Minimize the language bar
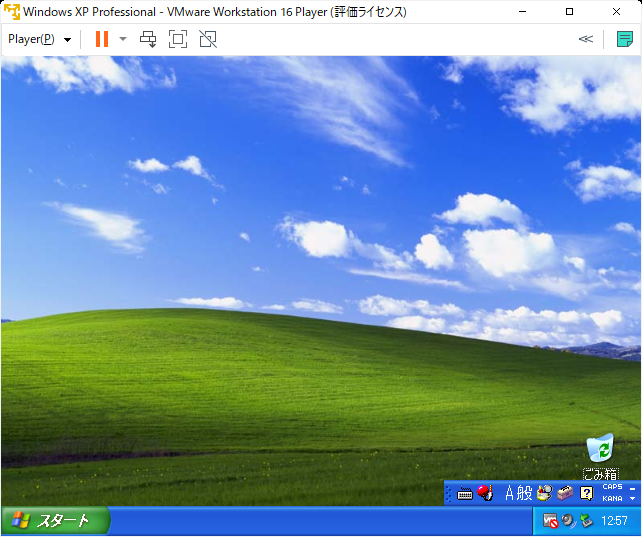Viewport: 642px width, 537px height. pos(633,489)
